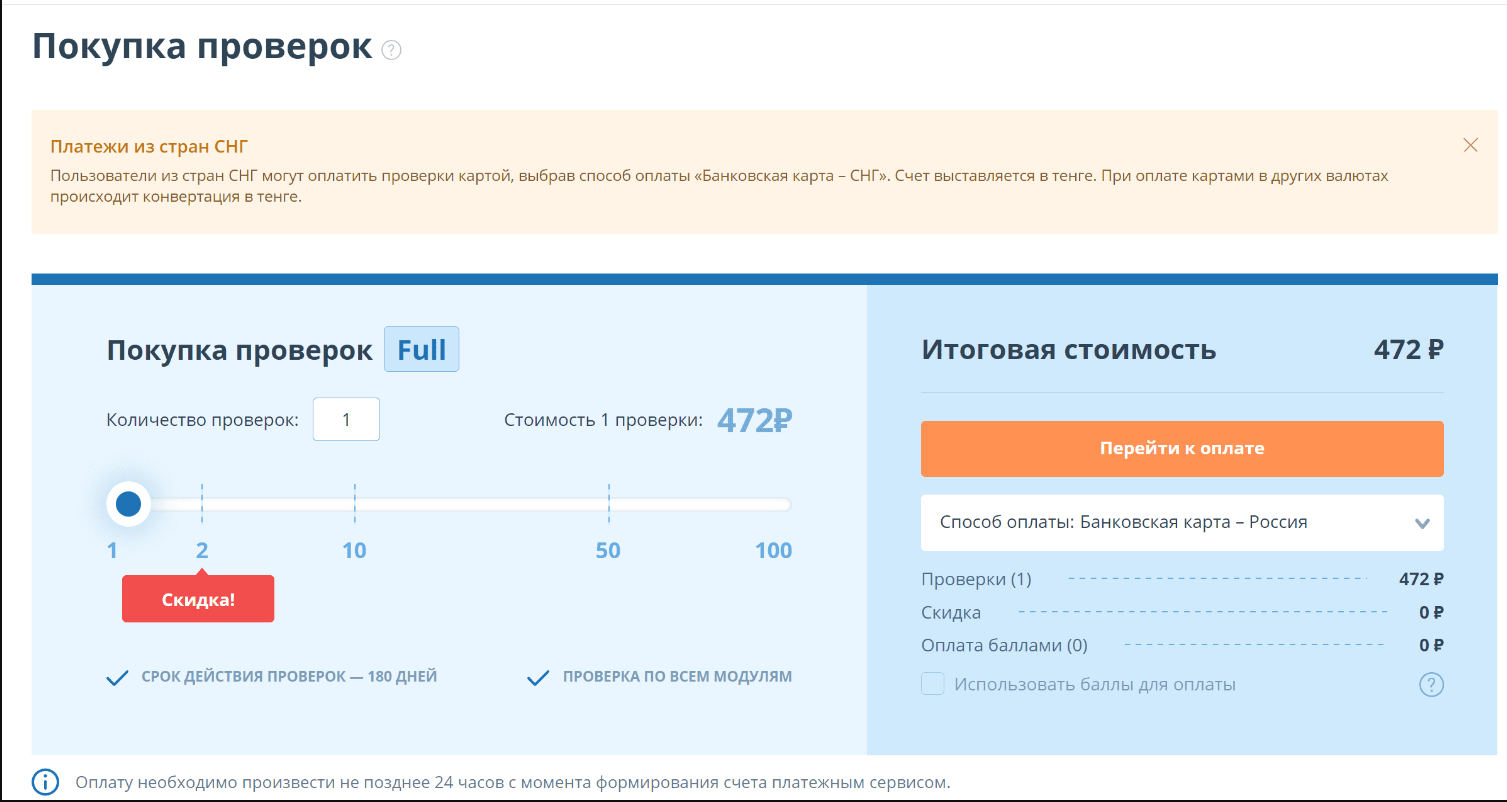Click the info icon beside the 24-hour payment note

[x=46, y=782]
